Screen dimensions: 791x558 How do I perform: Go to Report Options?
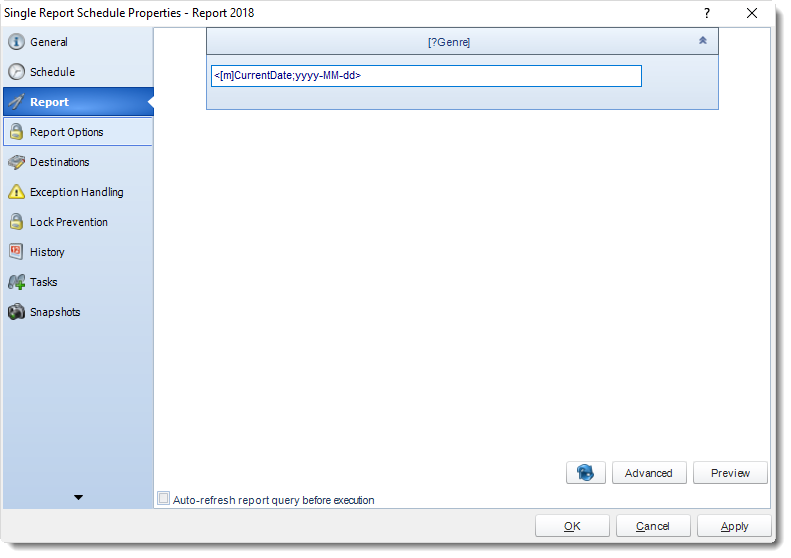tap(78, 132)
